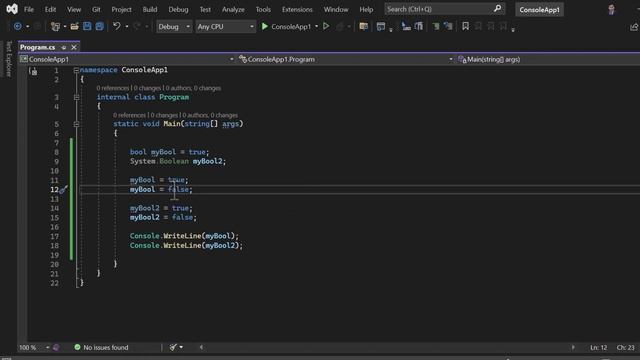The image size is (640, 360).
Task: Click the window layout toolbar icon
Action: coord(380,27)
